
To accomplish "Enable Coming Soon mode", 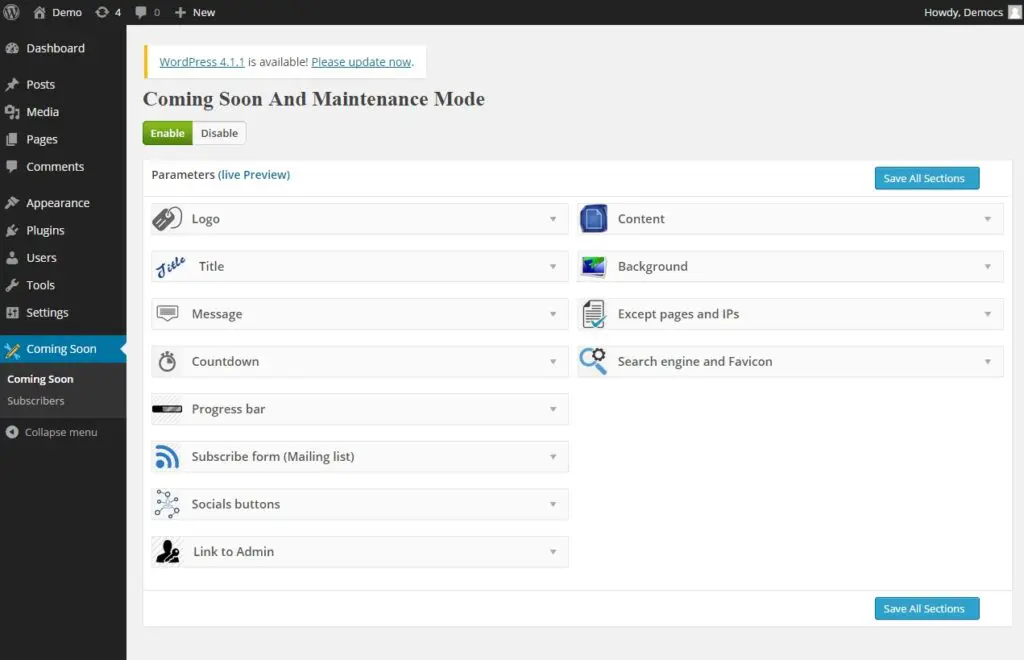I will 167,133.
